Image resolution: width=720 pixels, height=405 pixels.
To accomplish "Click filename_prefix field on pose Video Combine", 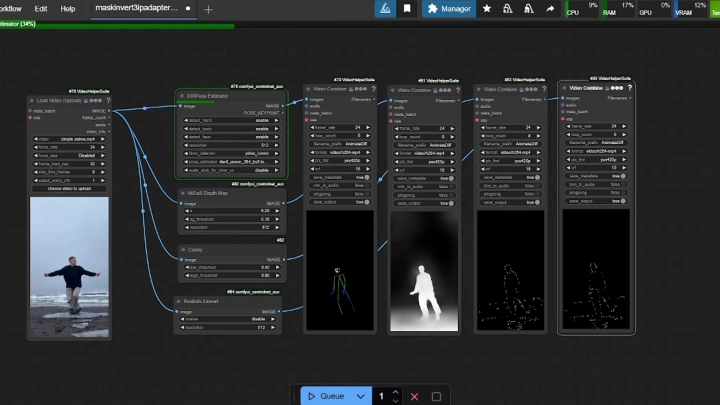I will 340,144.
